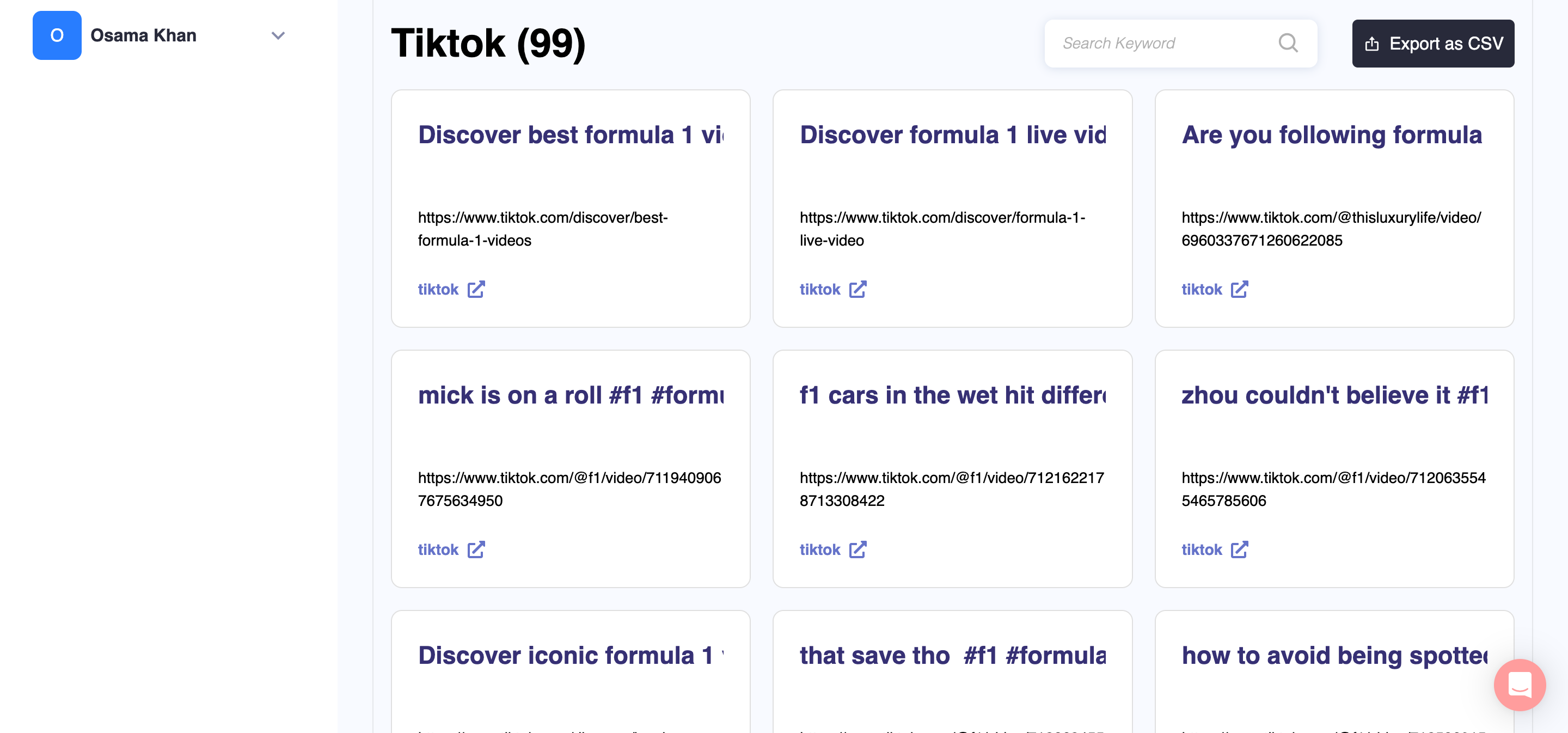Click the 'that save tho #f1' card title

[952, 656]
